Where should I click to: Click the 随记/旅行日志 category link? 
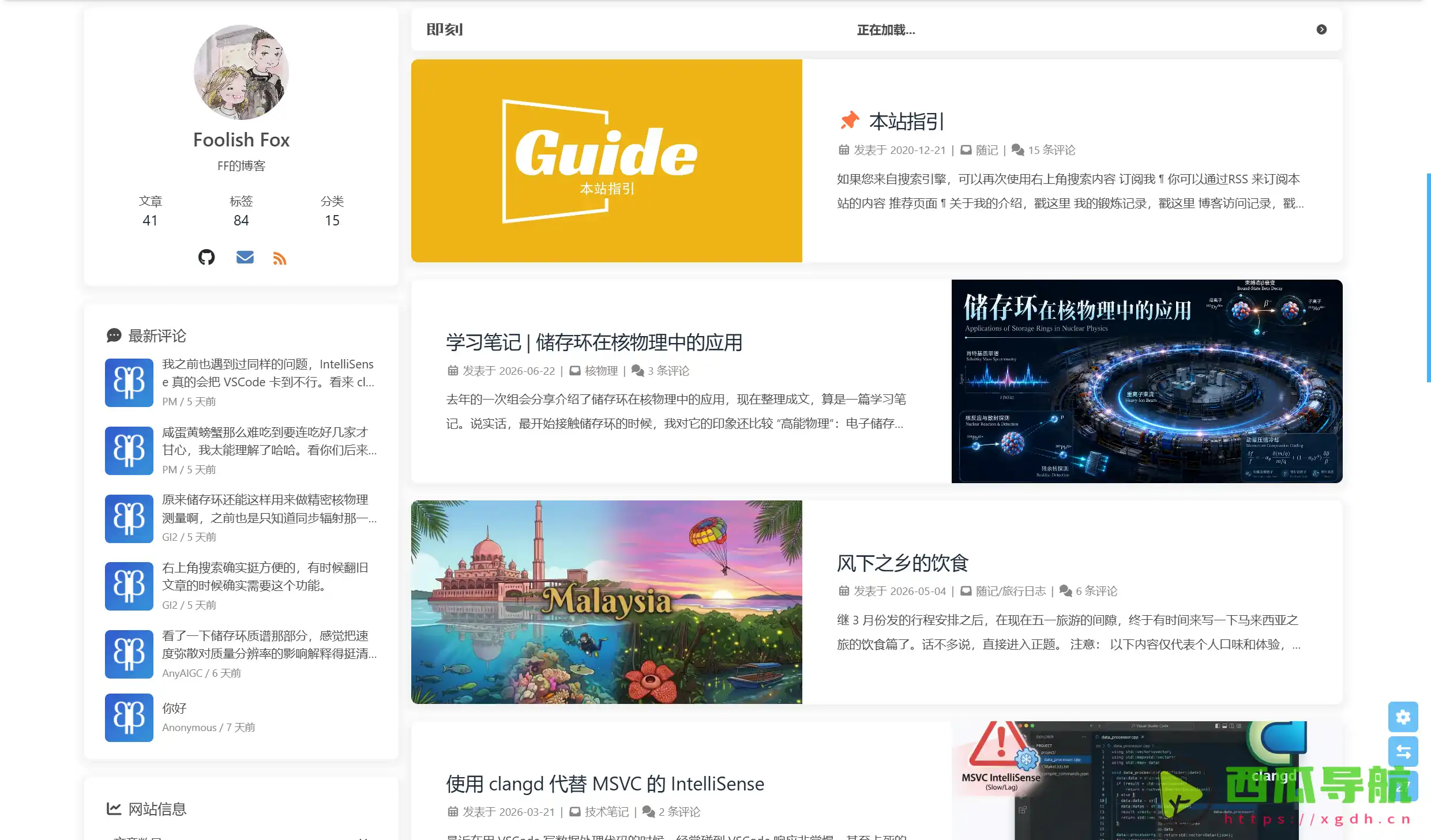click(x=1011, y=591)
